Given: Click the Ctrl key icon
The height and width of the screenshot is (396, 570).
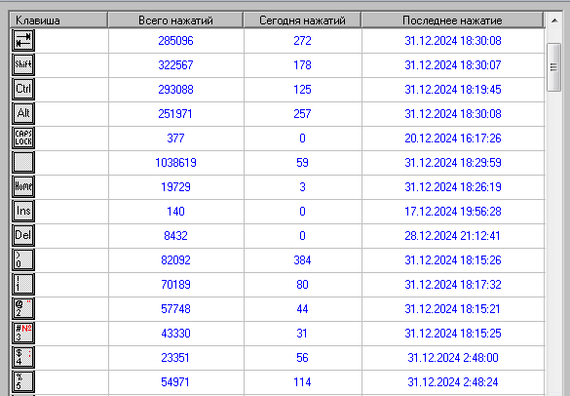Looking at the screenshot, I should (23, 89).
